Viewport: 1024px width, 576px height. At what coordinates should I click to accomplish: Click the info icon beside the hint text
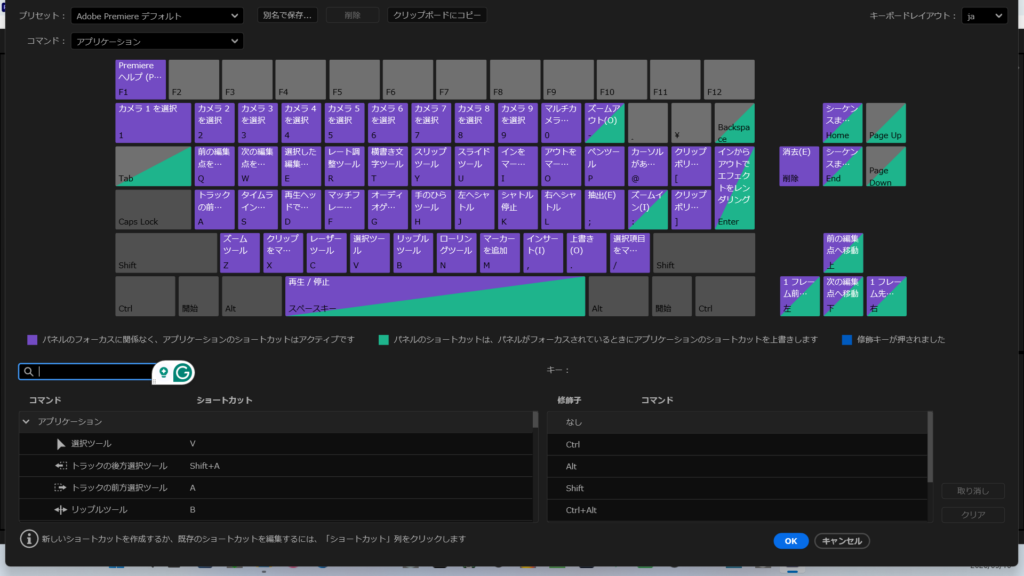29,539
